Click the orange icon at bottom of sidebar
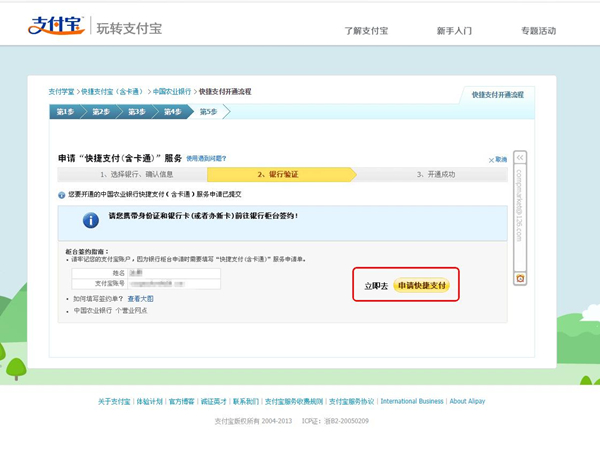This screenshot has height=450, width=600. tap(519, 278)
